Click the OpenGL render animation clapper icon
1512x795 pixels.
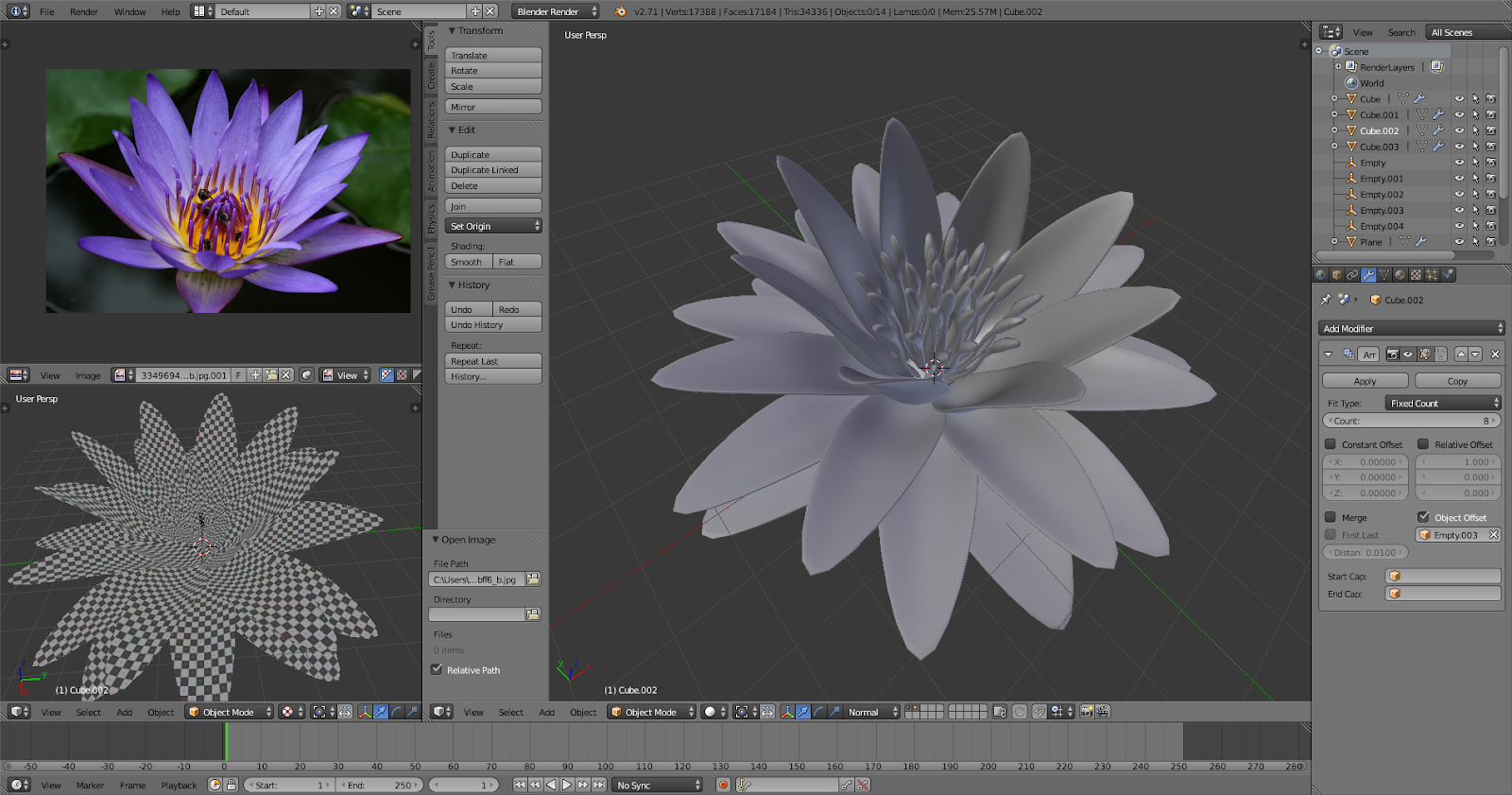[1103, 712]
